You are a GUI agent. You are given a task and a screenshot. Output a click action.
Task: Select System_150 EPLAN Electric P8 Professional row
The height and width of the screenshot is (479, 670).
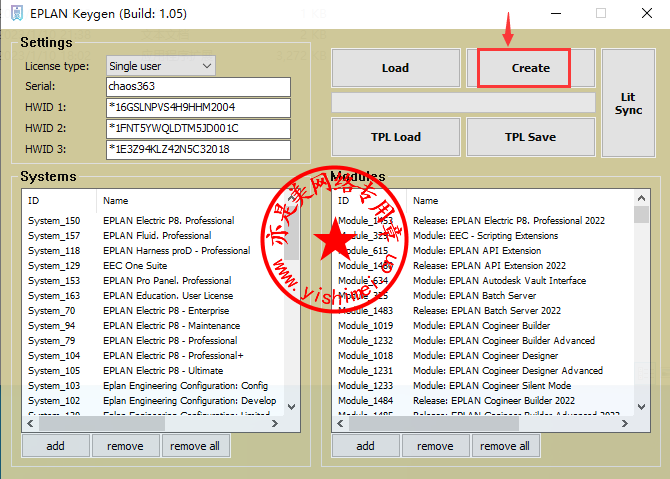tap(153, 220)
